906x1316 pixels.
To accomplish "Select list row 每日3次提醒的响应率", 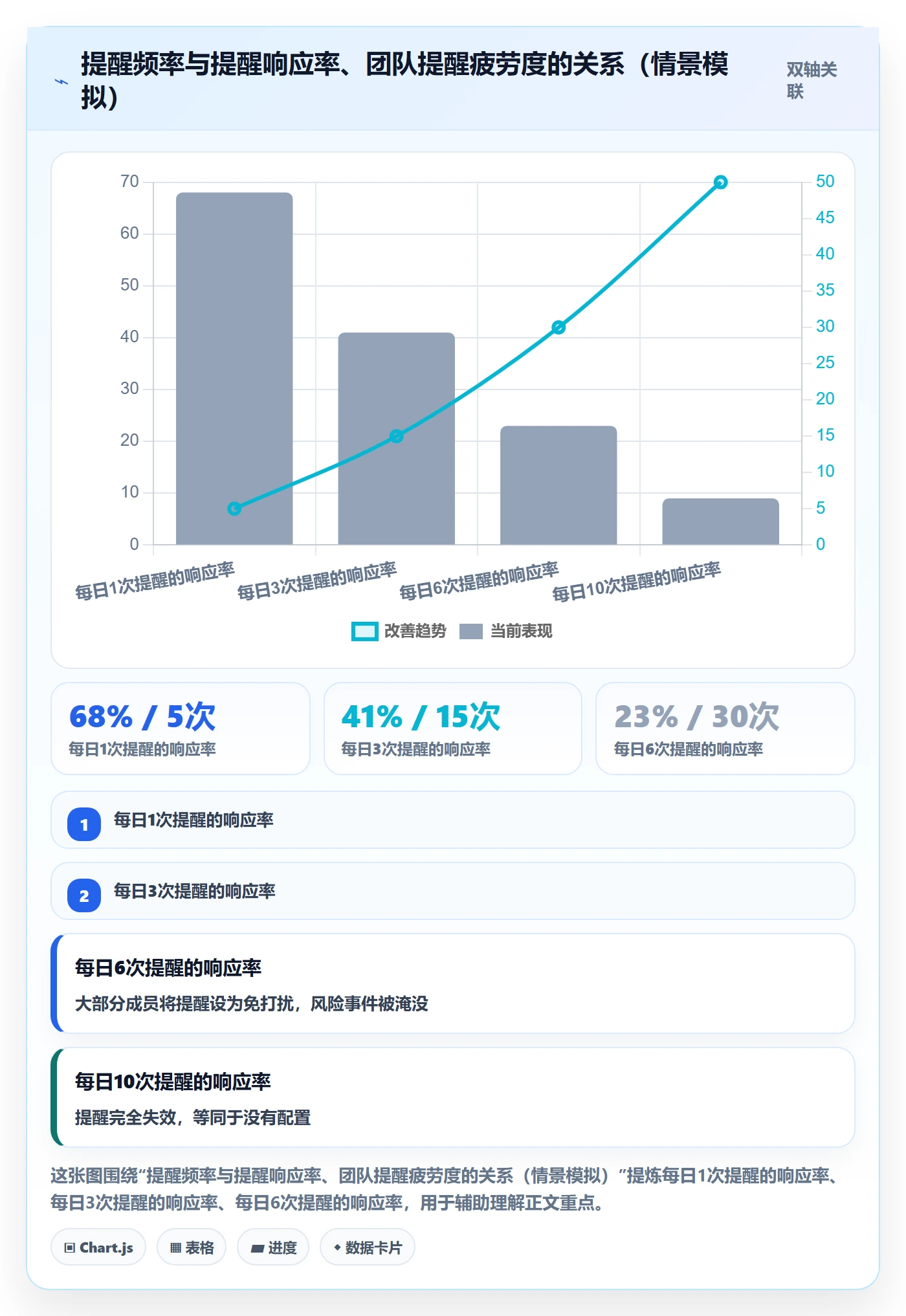I will [x=453, y=891].
